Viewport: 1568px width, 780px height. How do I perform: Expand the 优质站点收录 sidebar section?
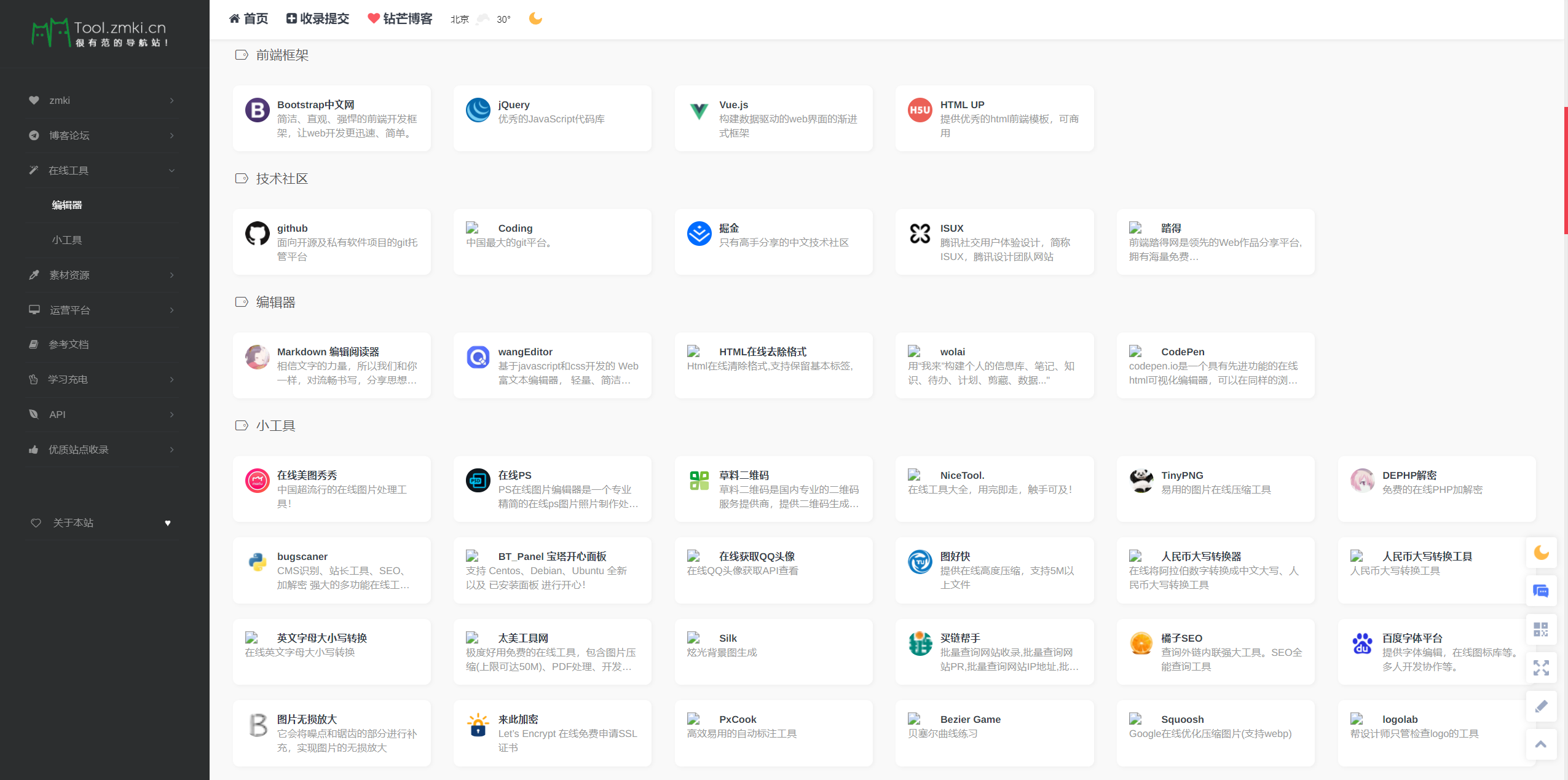tap(101, 449)
